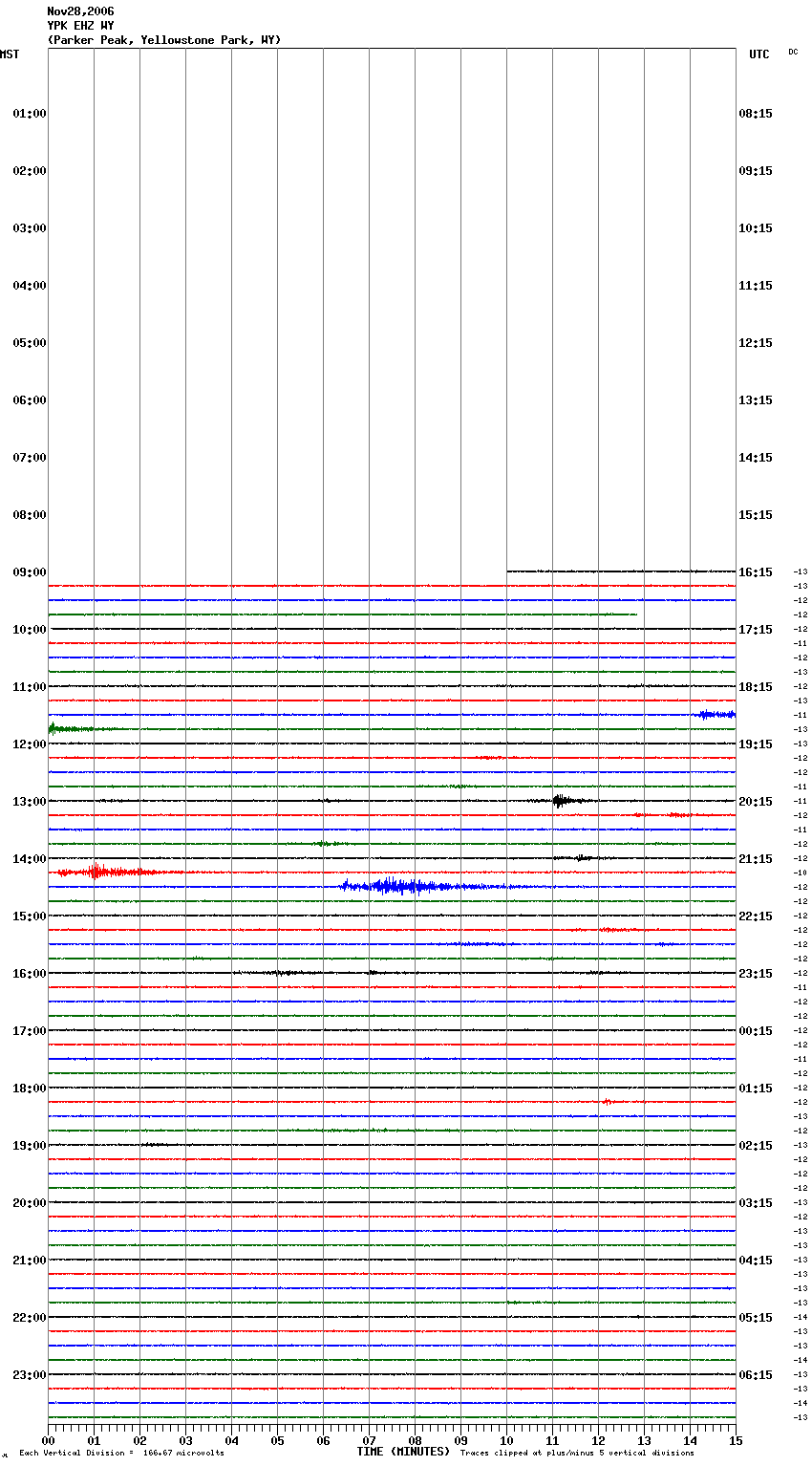Click the 21:15 UTC time label
Image resolution: width=812 pixels, height=1466 pixels.
pyautogui.click(x=756, y=859)
